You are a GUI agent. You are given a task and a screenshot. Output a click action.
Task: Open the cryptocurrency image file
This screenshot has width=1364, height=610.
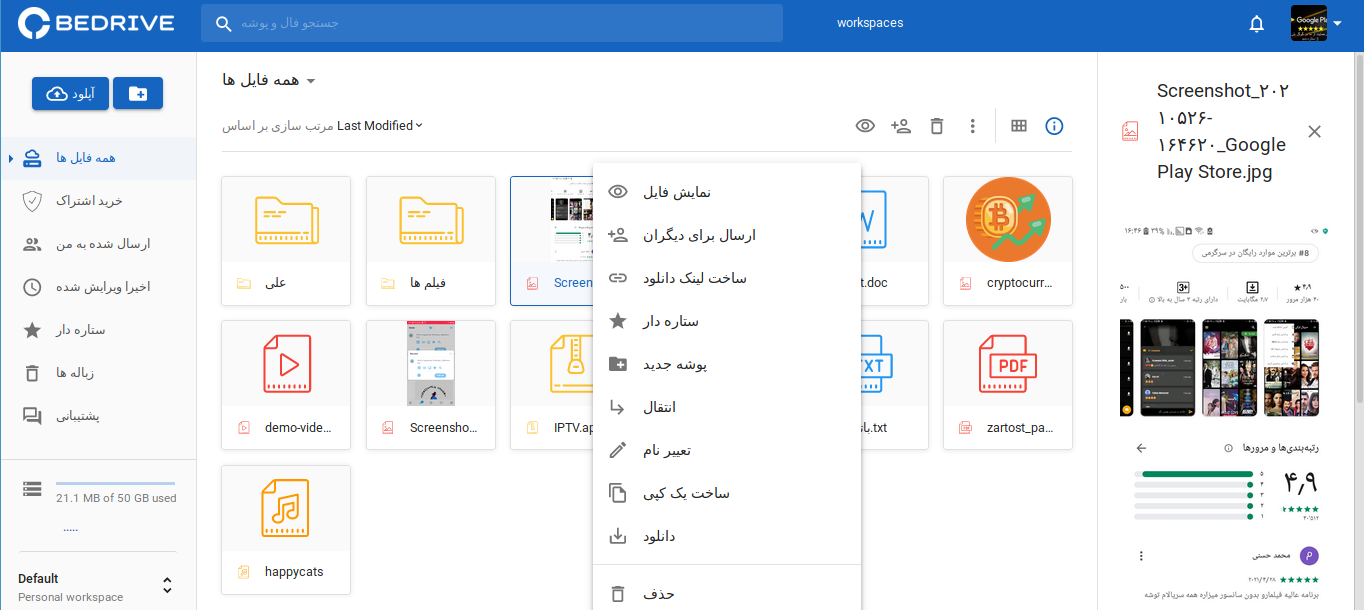pyautogui.click(x=1007, y=241)
